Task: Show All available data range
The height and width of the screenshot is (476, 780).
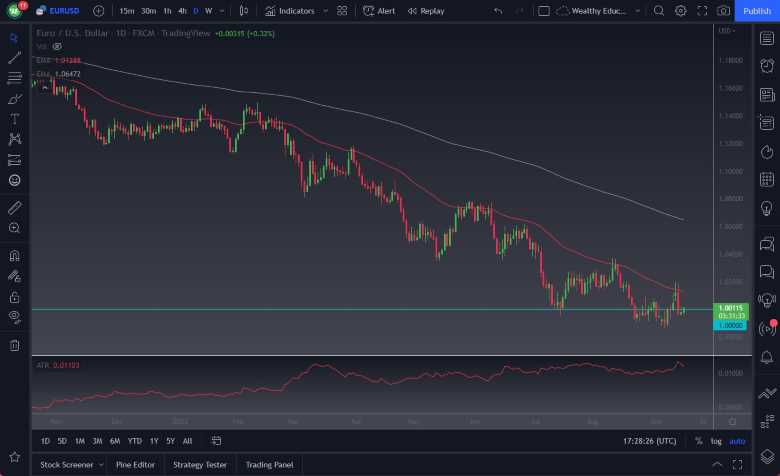Action: tap(188, 441)
